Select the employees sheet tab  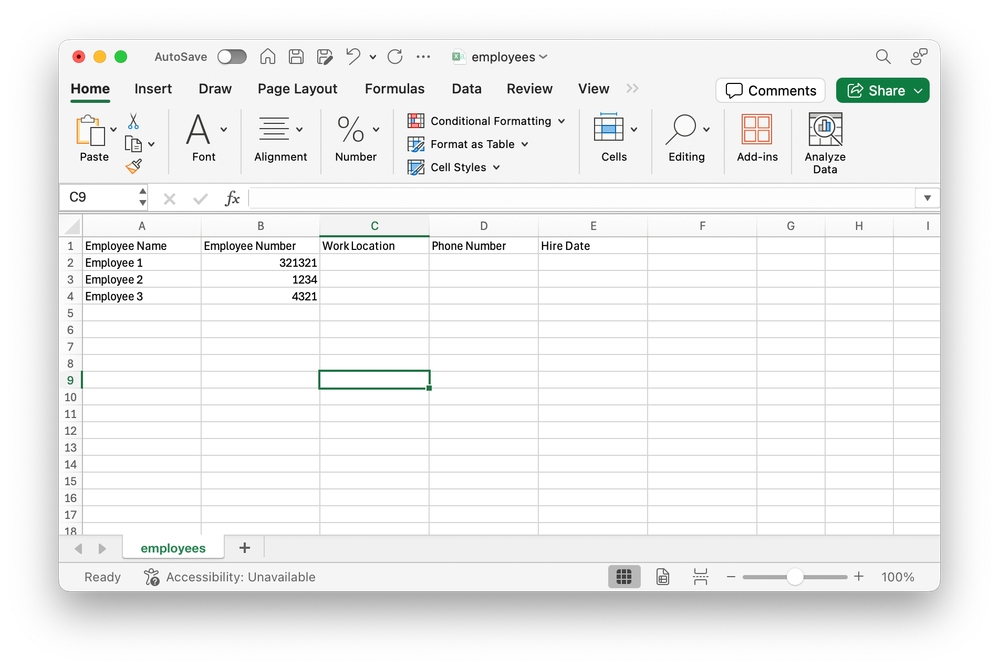pos(172,548)
